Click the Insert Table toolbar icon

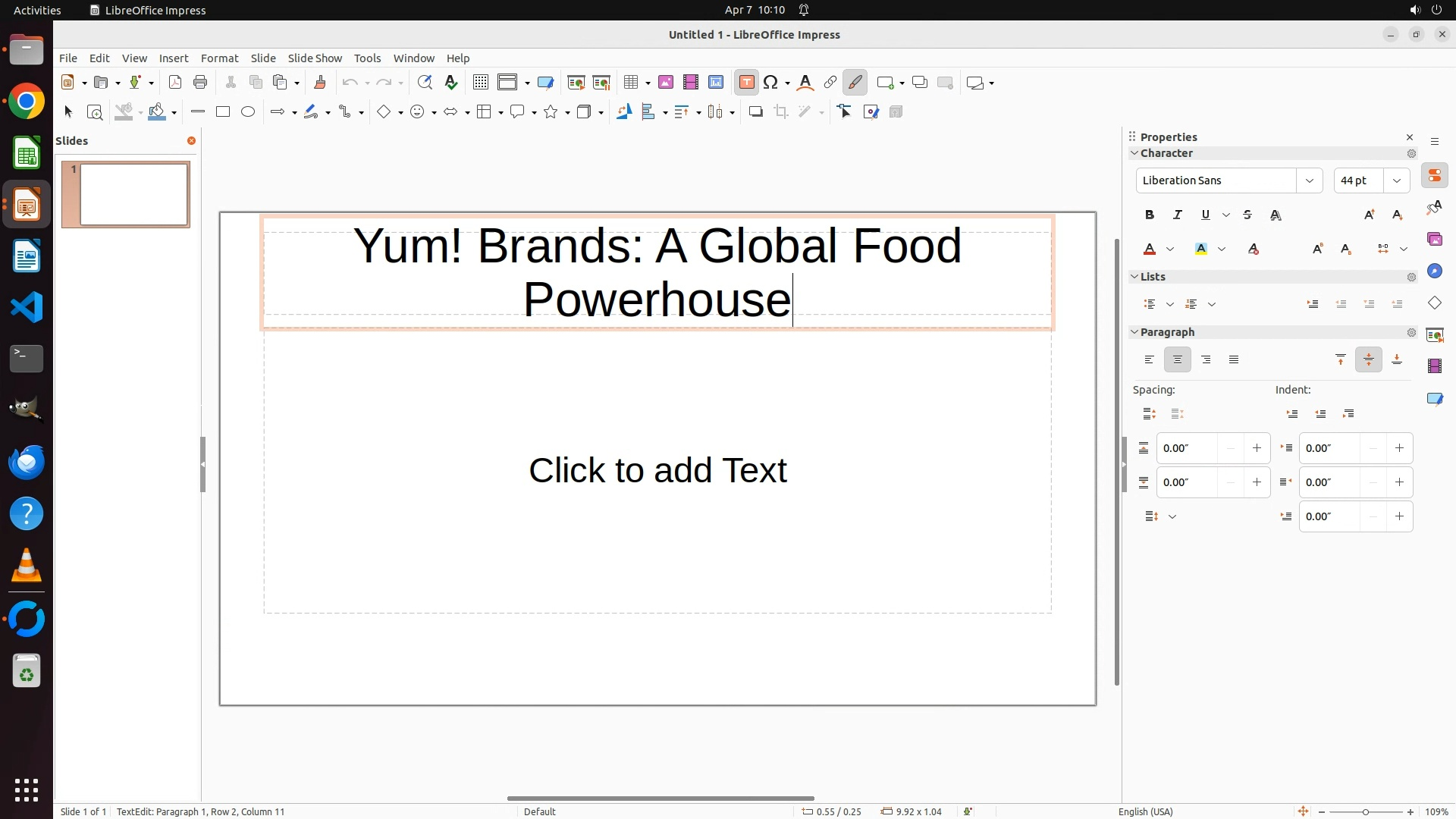point(630,83)
